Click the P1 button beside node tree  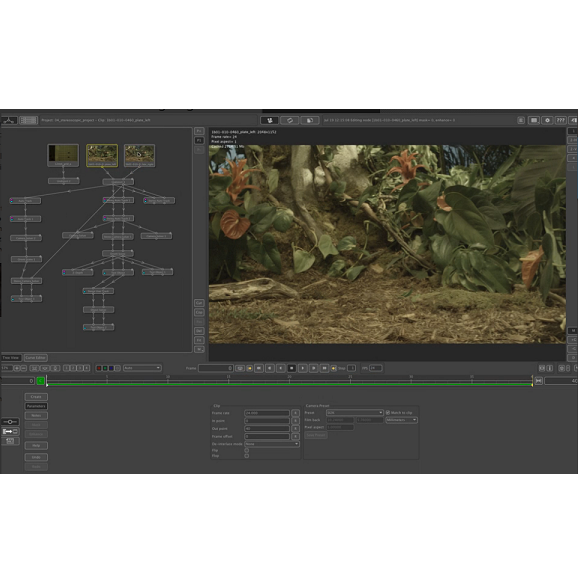(x=199, y=140)
